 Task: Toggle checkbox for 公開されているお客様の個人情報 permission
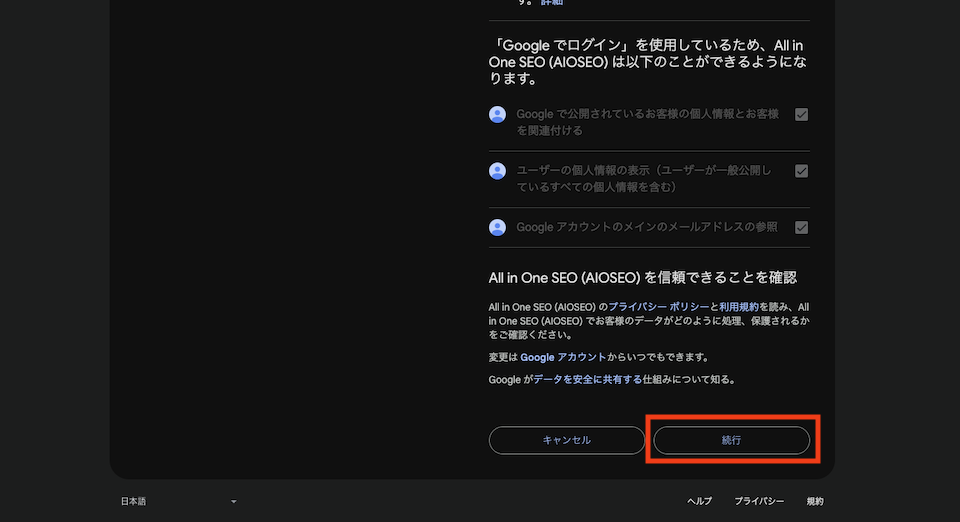point(801,114)
